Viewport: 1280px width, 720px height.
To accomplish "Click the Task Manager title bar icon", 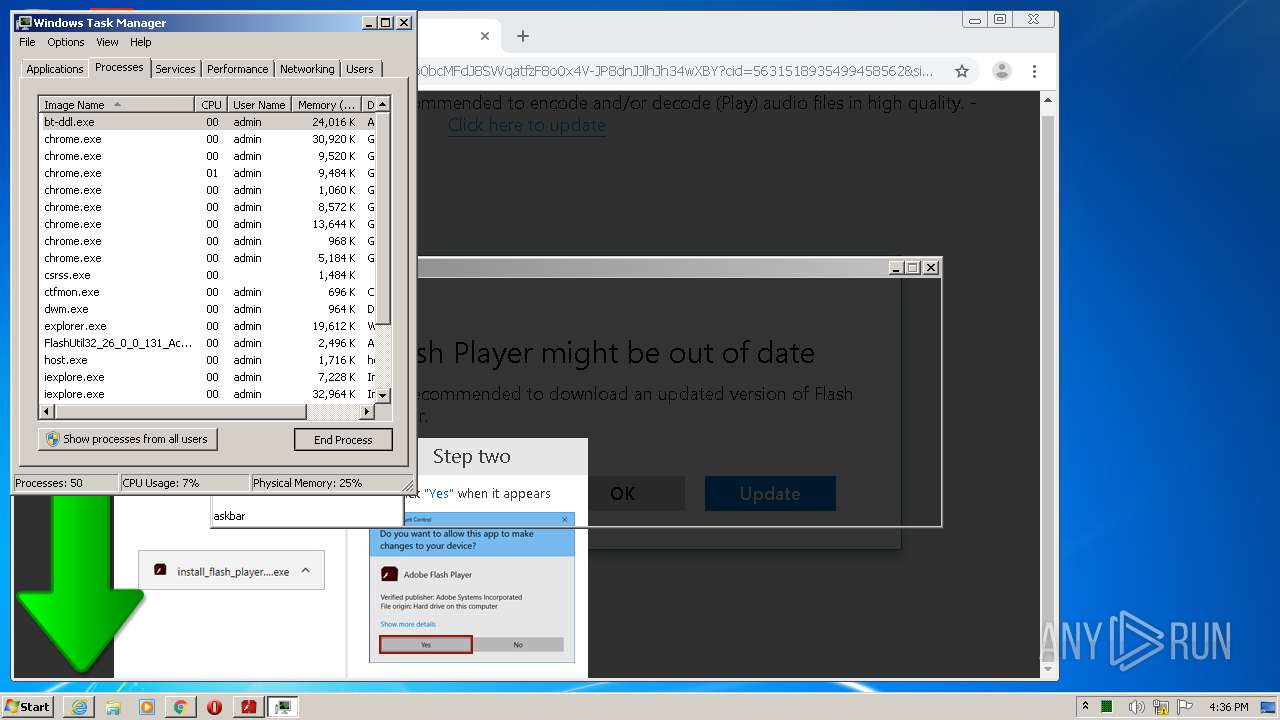I will coord(25,22).
